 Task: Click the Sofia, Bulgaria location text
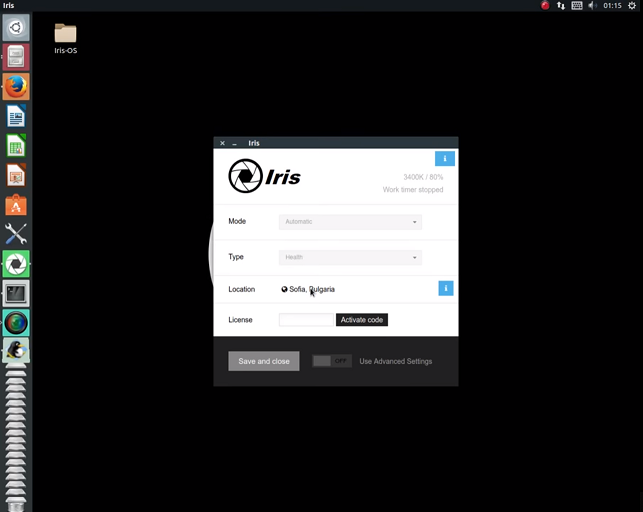coord(312,289)
